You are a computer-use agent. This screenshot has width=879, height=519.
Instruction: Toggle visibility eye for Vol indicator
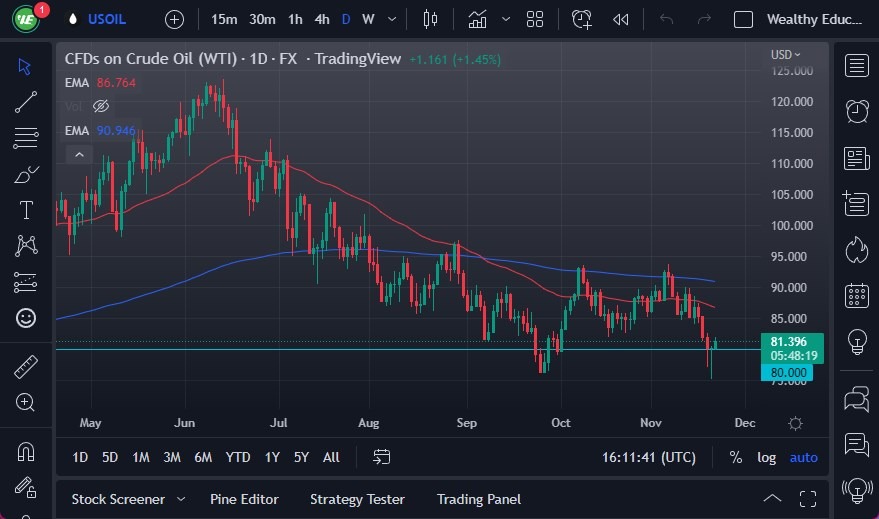coord(100,106)
